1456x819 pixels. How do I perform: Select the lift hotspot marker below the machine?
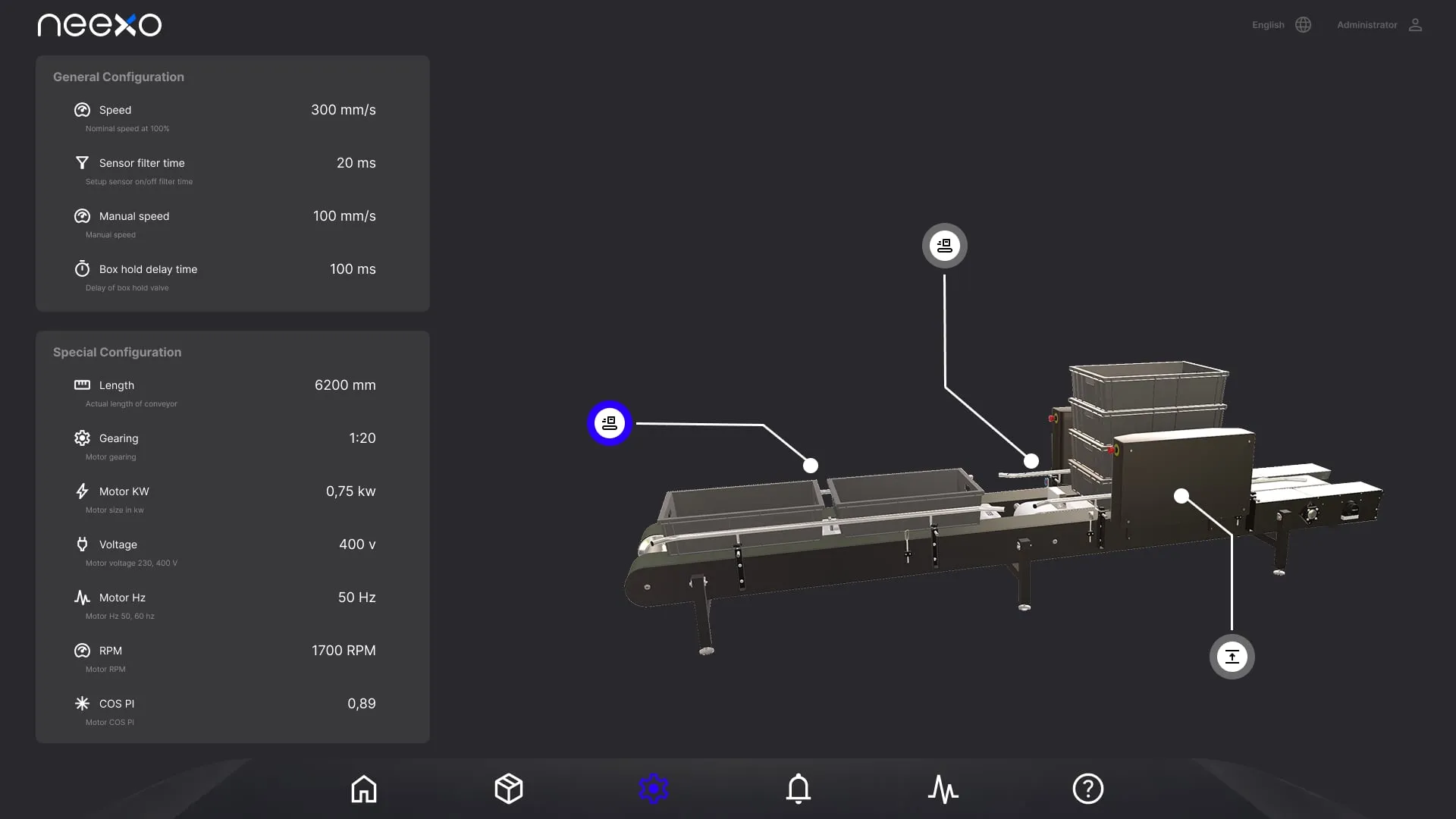(x=1232, y=657)
